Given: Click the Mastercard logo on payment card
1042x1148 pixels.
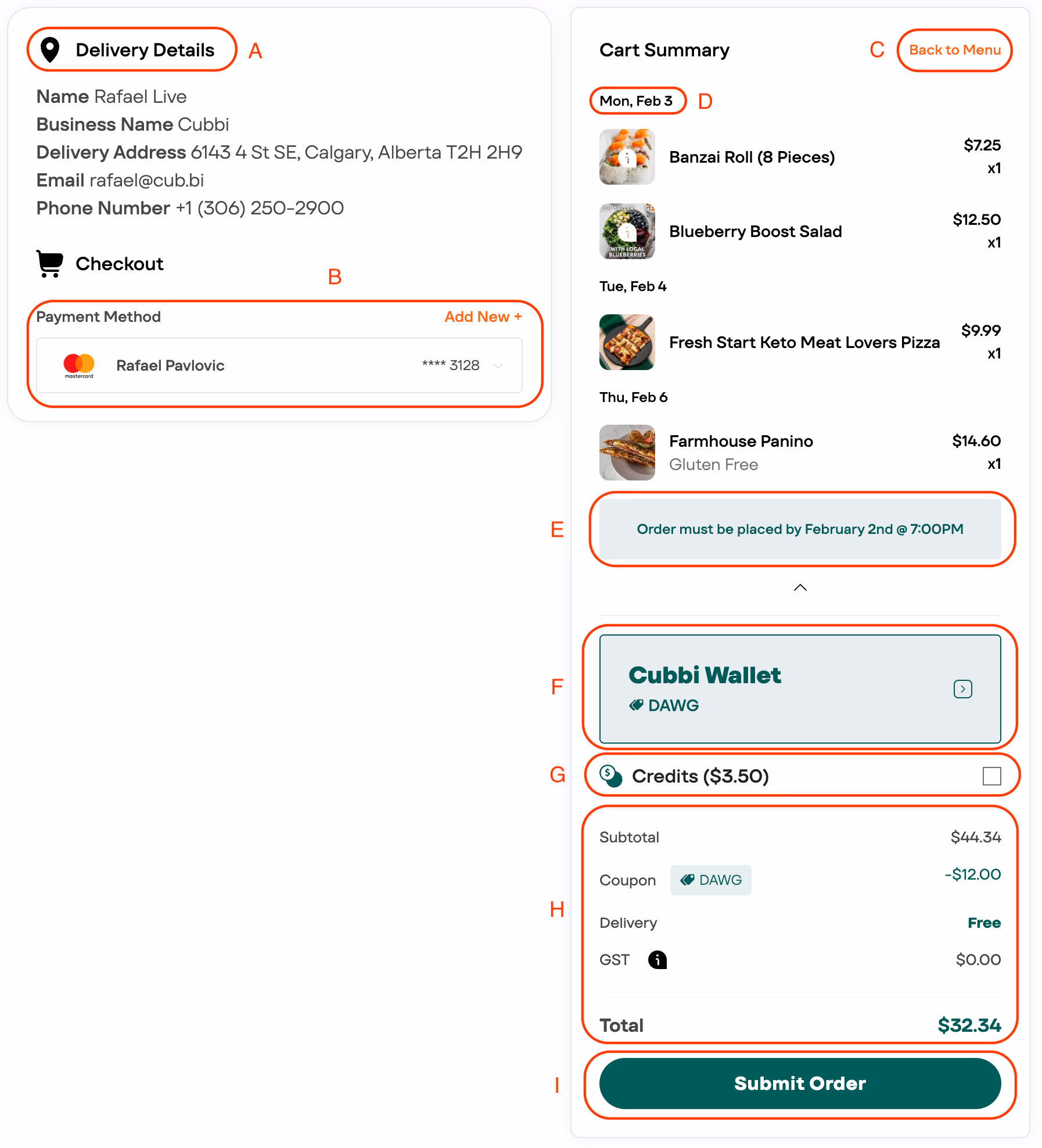Looking at the screenshot, I should click(79, 365).
